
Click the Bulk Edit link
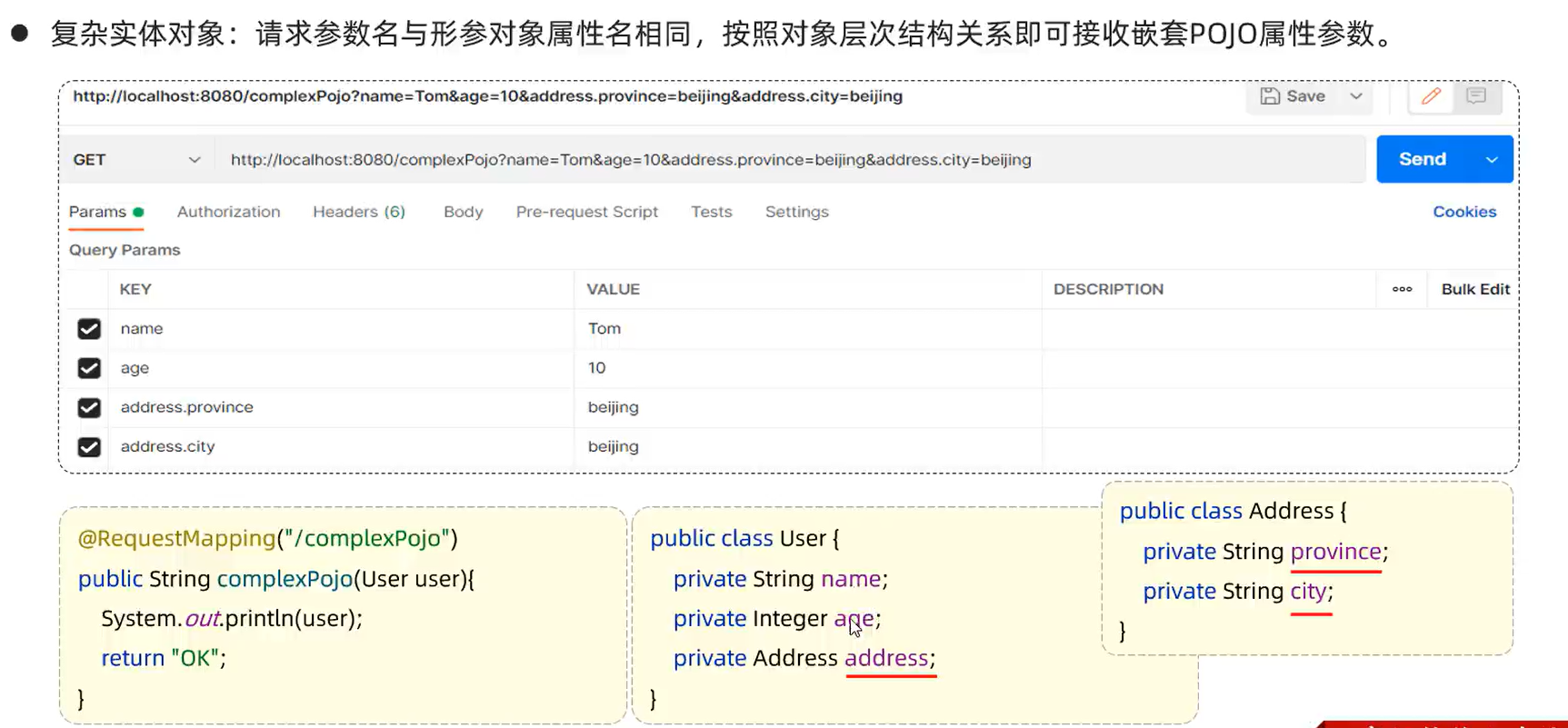click(x=1475, y=289)
